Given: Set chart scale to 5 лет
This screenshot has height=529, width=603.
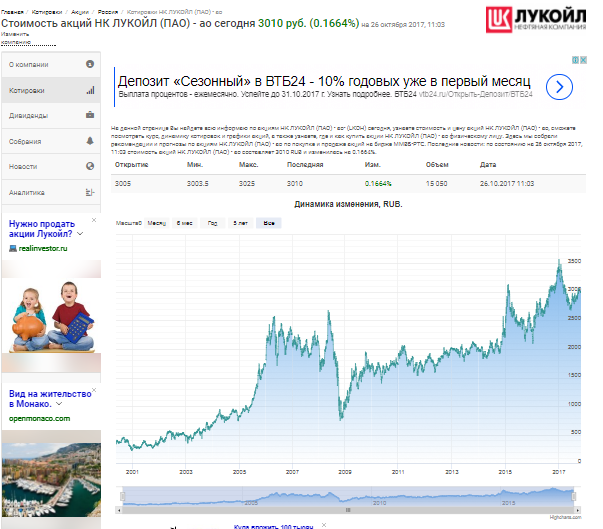Looking at the screenshot, I should pos(240,223).
